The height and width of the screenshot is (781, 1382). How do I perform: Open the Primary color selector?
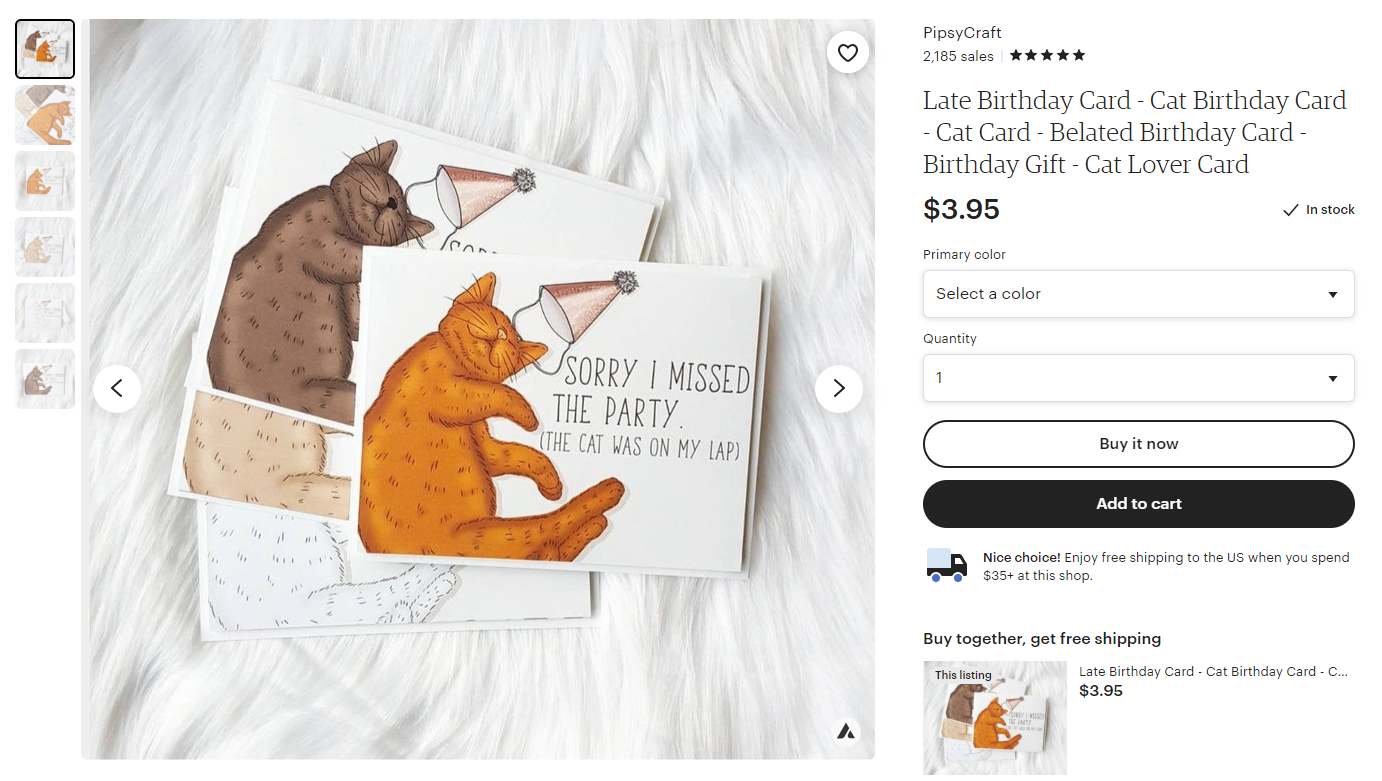[1138, 294]
